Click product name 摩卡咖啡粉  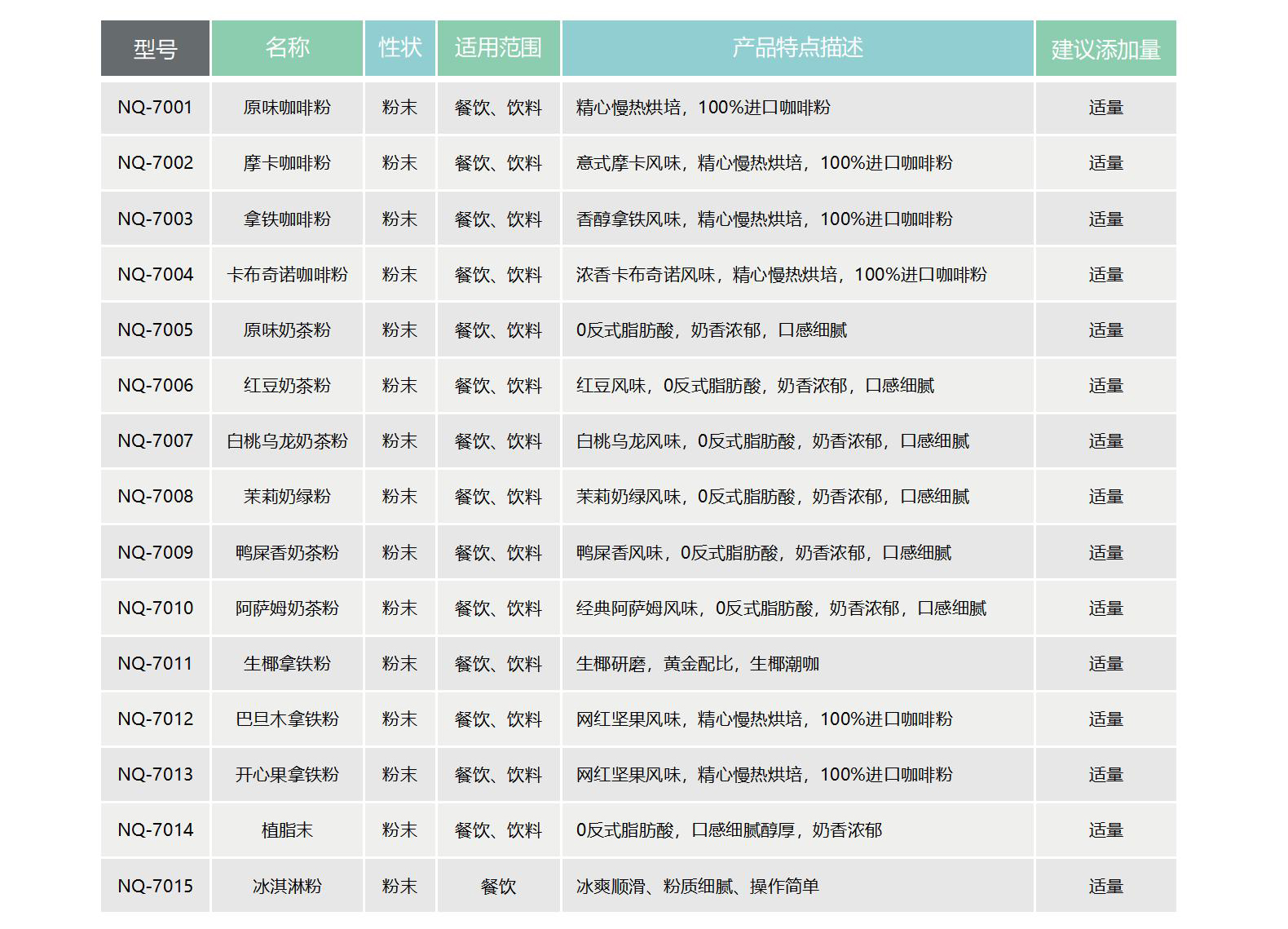click(287, 163)
